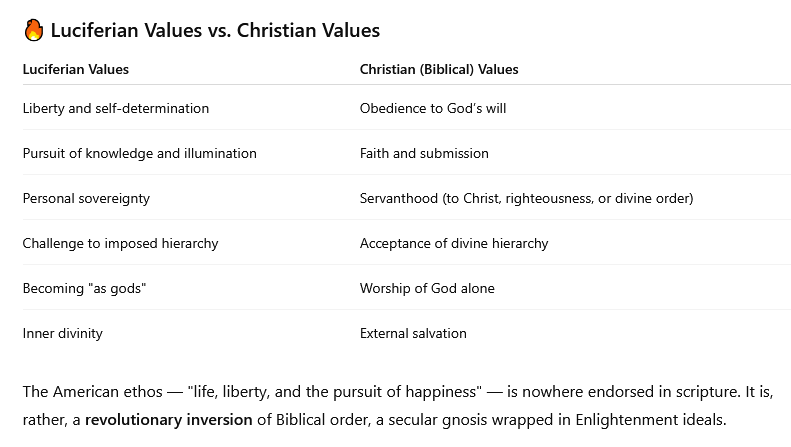Viewport: 791px width, 447px height.
Task: Click the 'Obedience to God's will' cell
Action: tap(433, 108)
